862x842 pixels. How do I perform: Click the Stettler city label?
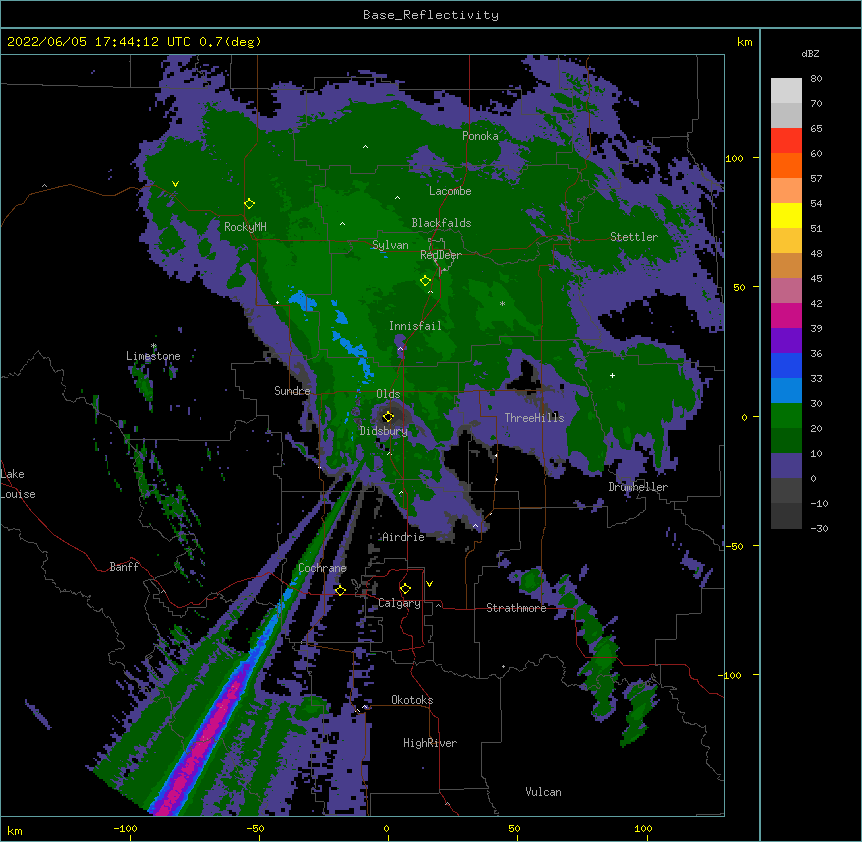pyautogui.click(x=634, y=237)
